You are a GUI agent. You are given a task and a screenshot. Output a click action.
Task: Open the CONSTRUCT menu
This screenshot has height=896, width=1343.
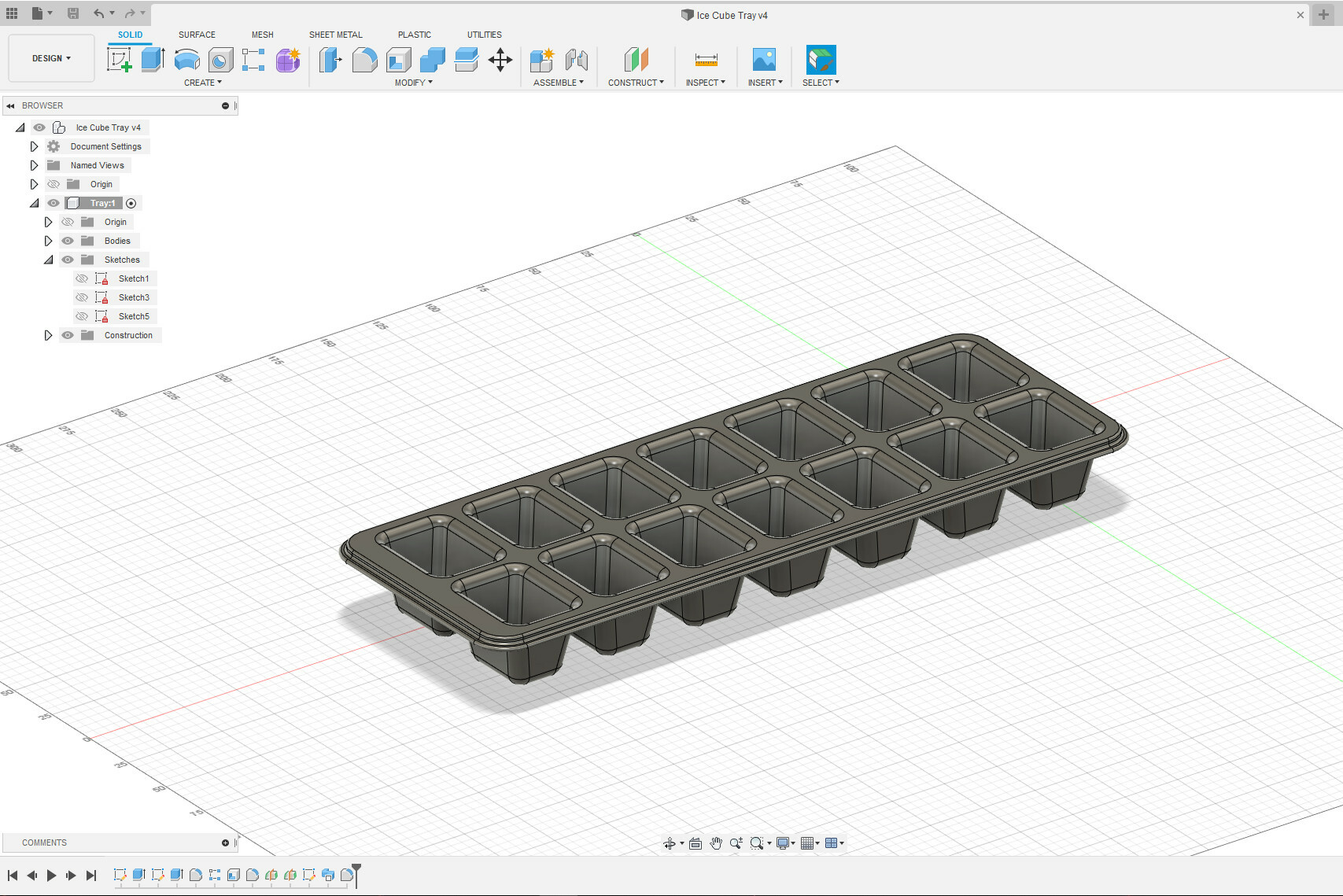(x=636, y=83)
